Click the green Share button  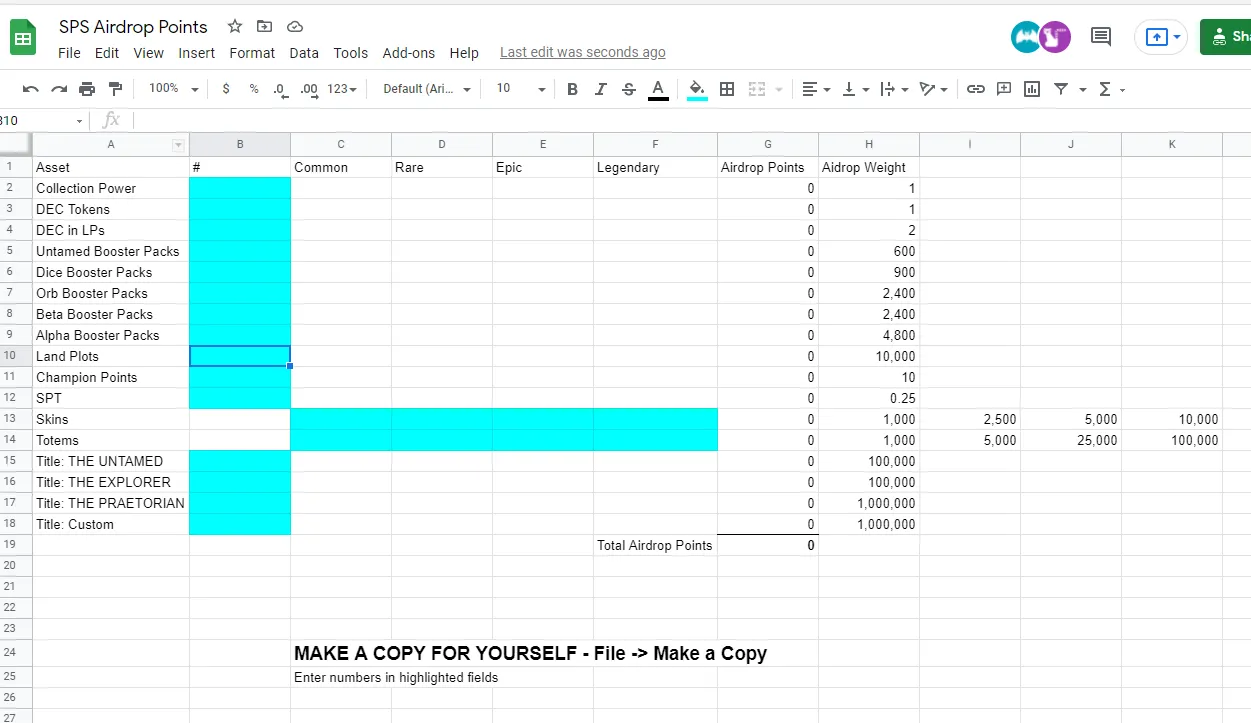[1226, 37]
